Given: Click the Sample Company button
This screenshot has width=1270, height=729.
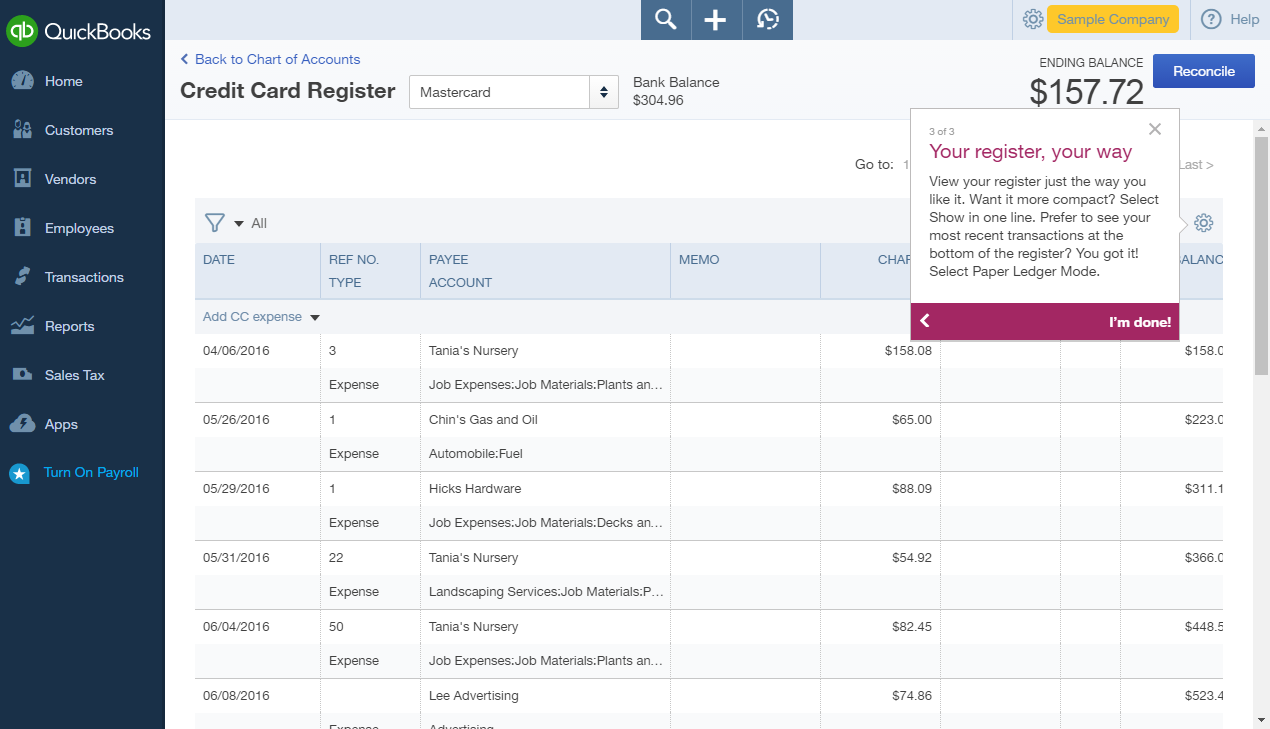Looking at the screenshot, I should (x=1113, y=19).
